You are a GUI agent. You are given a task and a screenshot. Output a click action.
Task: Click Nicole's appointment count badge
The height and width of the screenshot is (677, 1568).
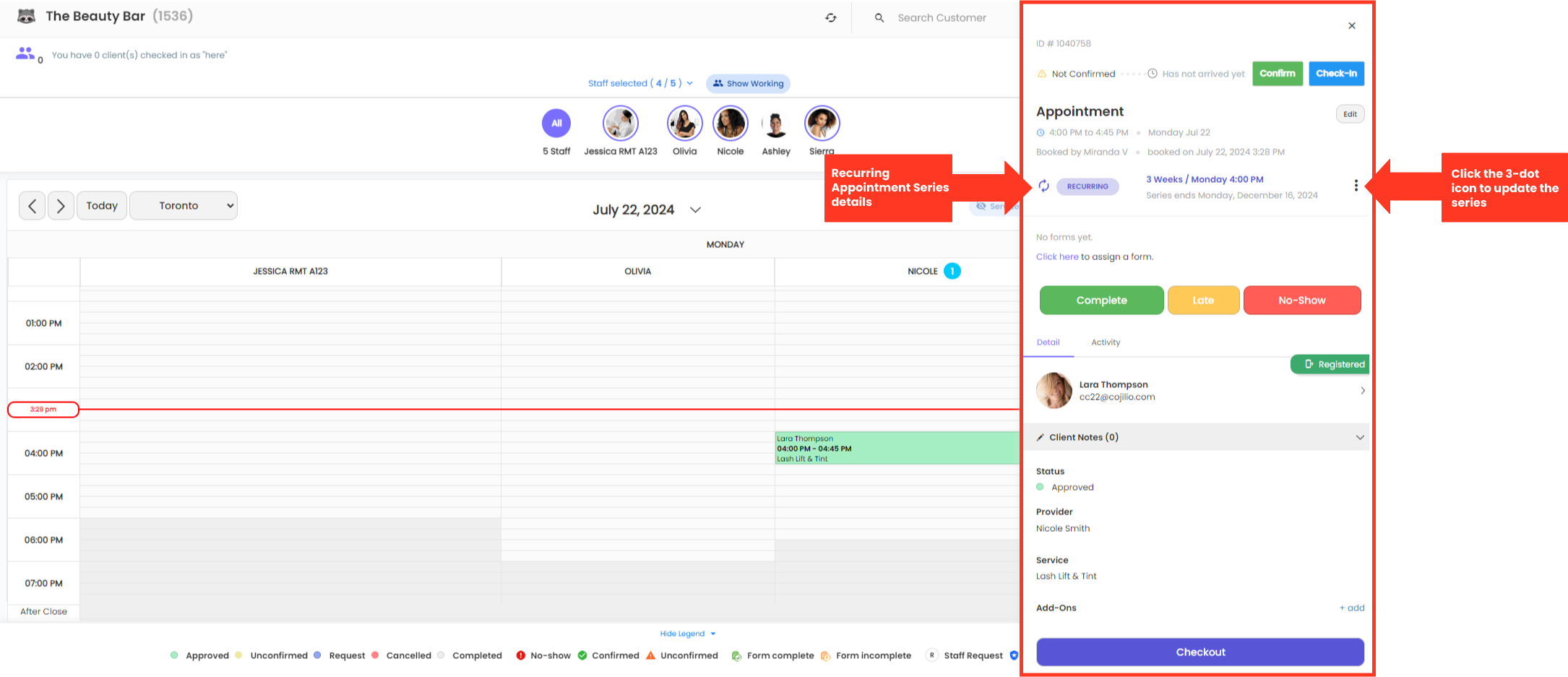point(952,271)
